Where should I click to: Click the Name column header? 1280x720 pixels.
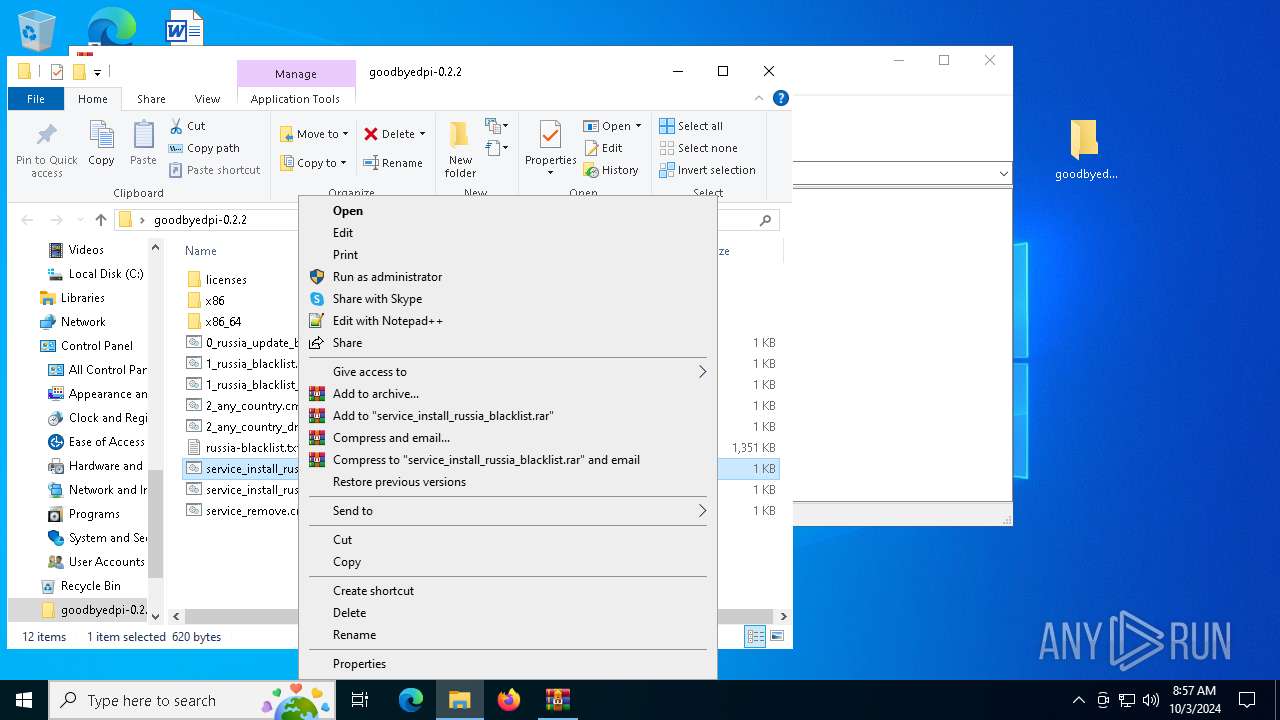[201, 251]
